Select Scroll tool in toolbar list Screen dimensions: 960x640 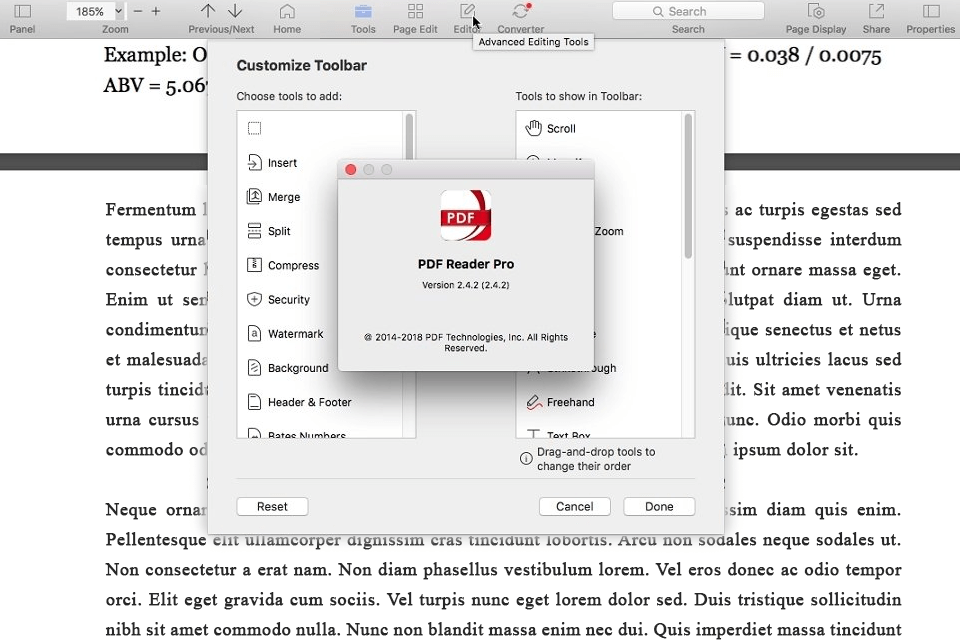pos(599,129)
